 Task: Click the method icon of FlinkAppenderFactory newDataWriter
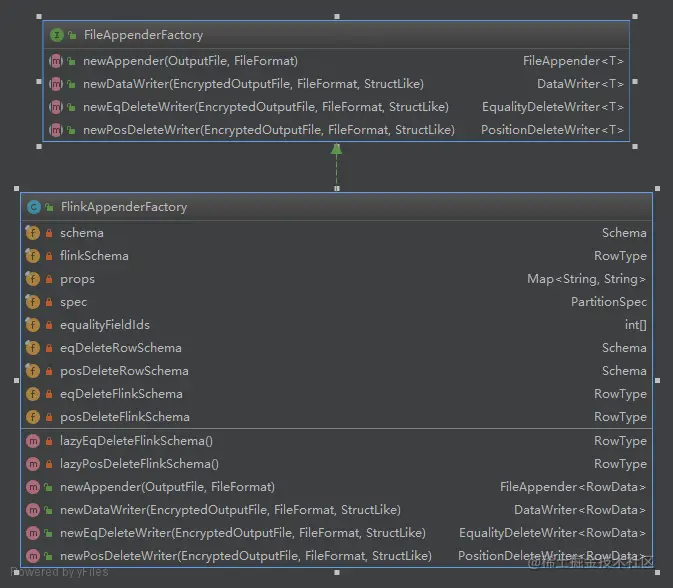(x=33, y=510)
